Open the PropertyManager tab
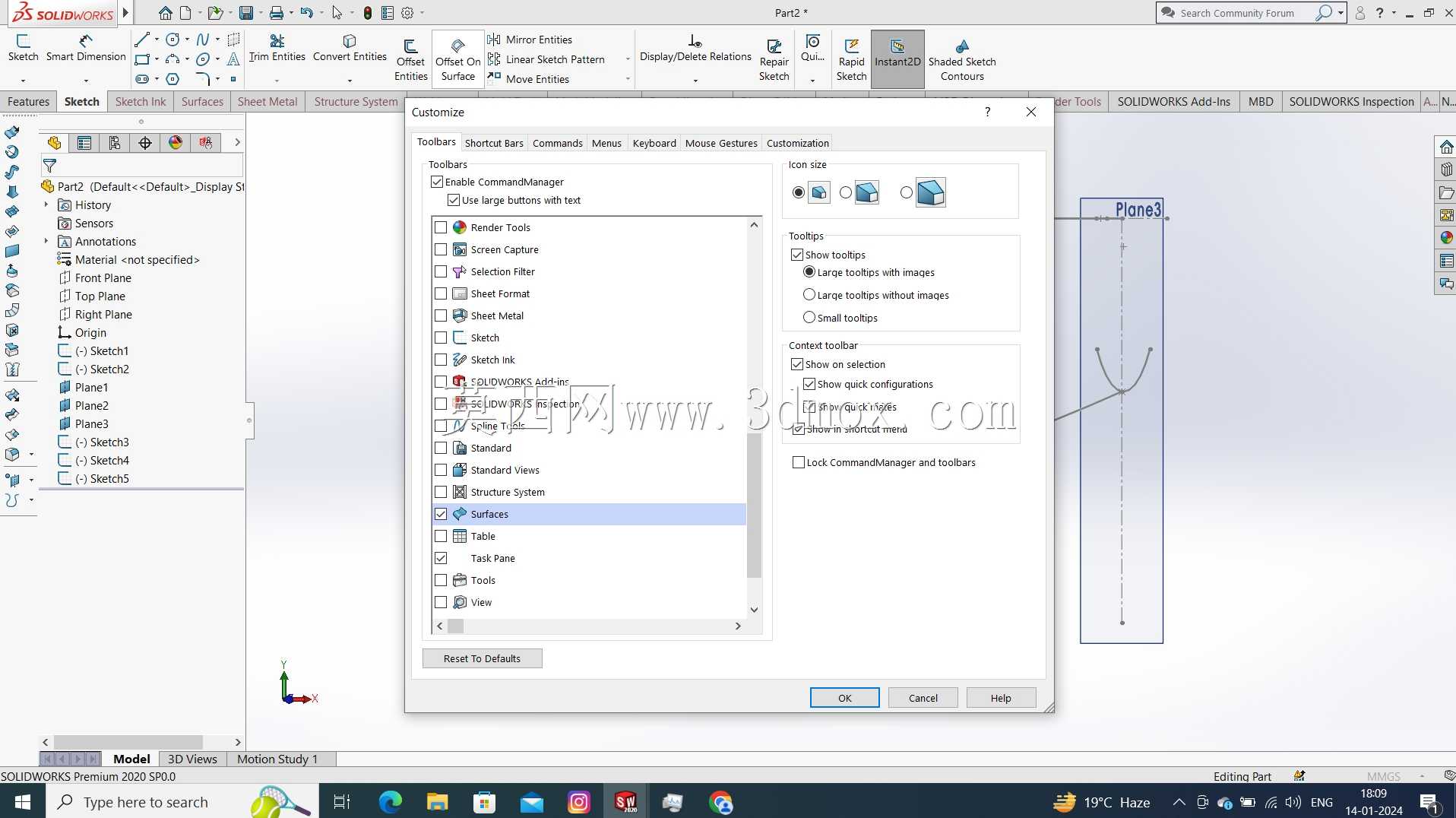Screen dimensions: 1456x818 point(84,143)
